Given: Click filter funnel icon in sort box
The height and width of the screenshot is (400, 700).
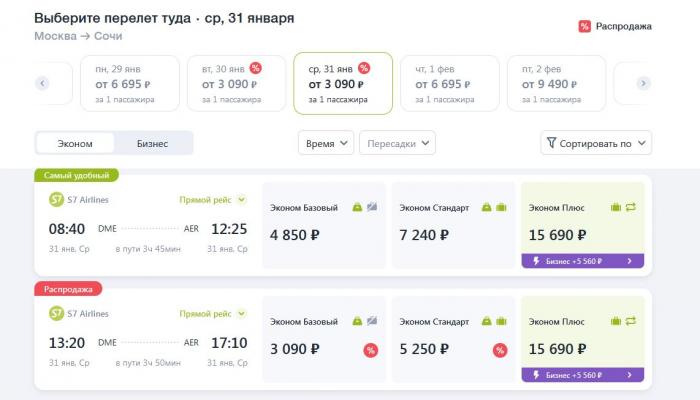Looking at the screenshot, I should coord(551,143).
